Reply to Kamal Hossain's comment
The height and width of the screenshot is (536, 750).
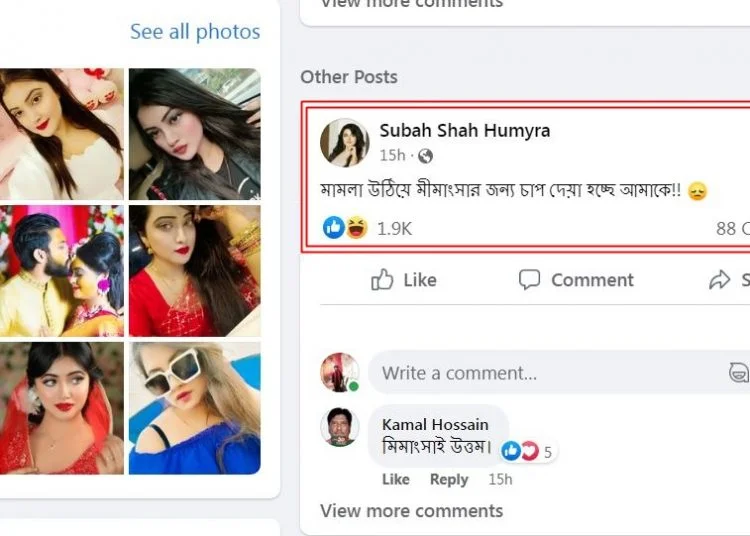(x=449, y=479)
